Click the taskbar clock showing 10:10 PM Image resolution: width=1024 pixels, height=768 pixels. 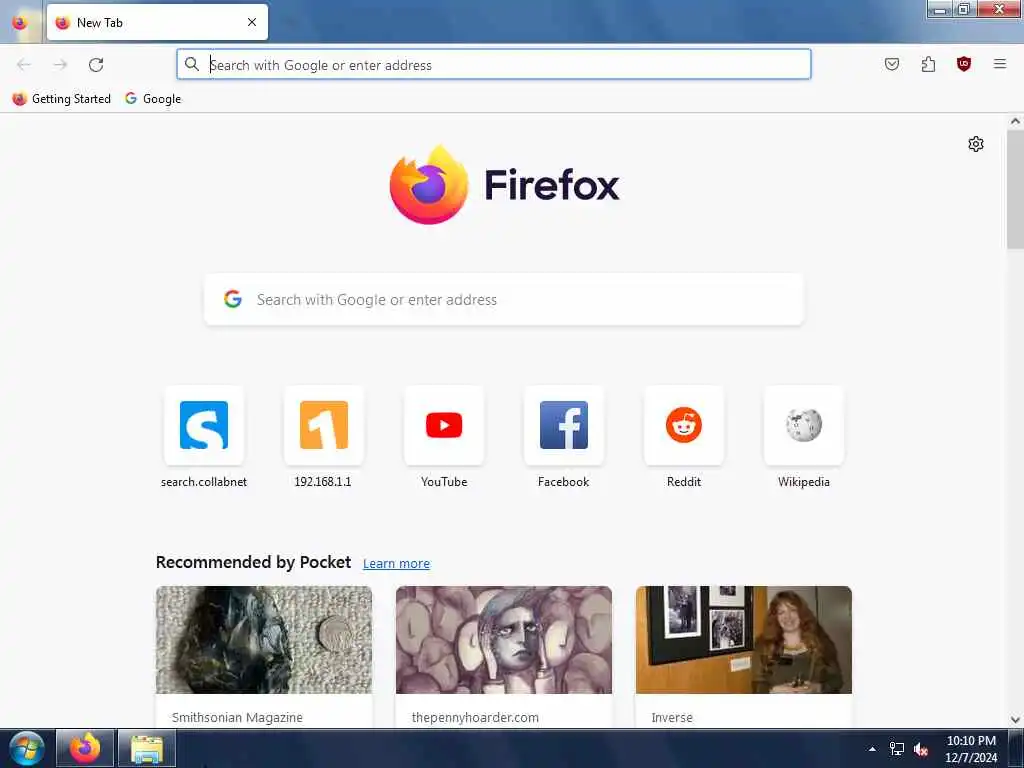click(x=971, y=748)
